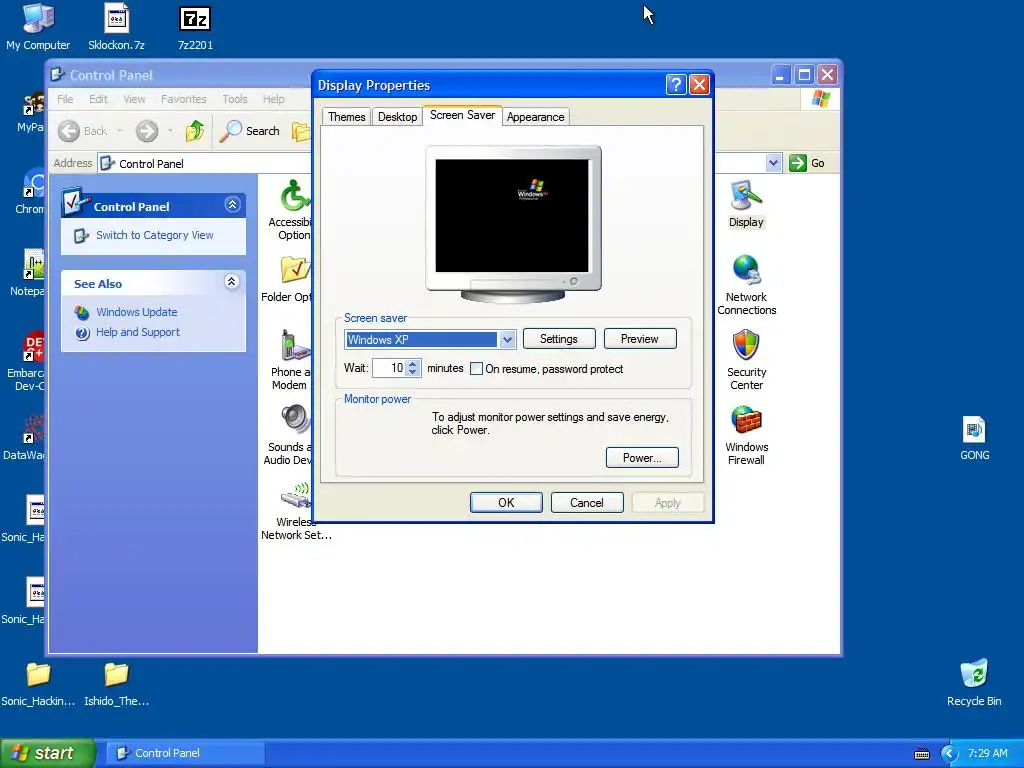Open the View menu
Image resolution: width=1024 pixels, height=768 pixels.
pyautogui.click(x=134, y=99)
